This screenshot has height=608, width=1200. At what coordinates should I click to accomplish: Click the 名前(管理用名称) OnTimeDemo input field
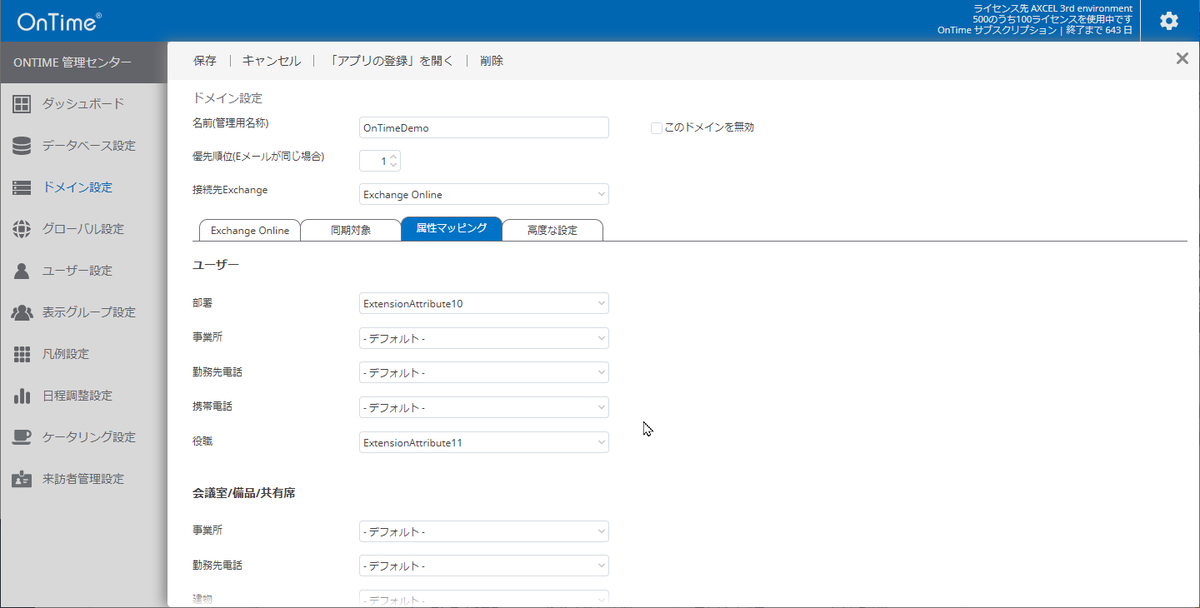[484, 128]
